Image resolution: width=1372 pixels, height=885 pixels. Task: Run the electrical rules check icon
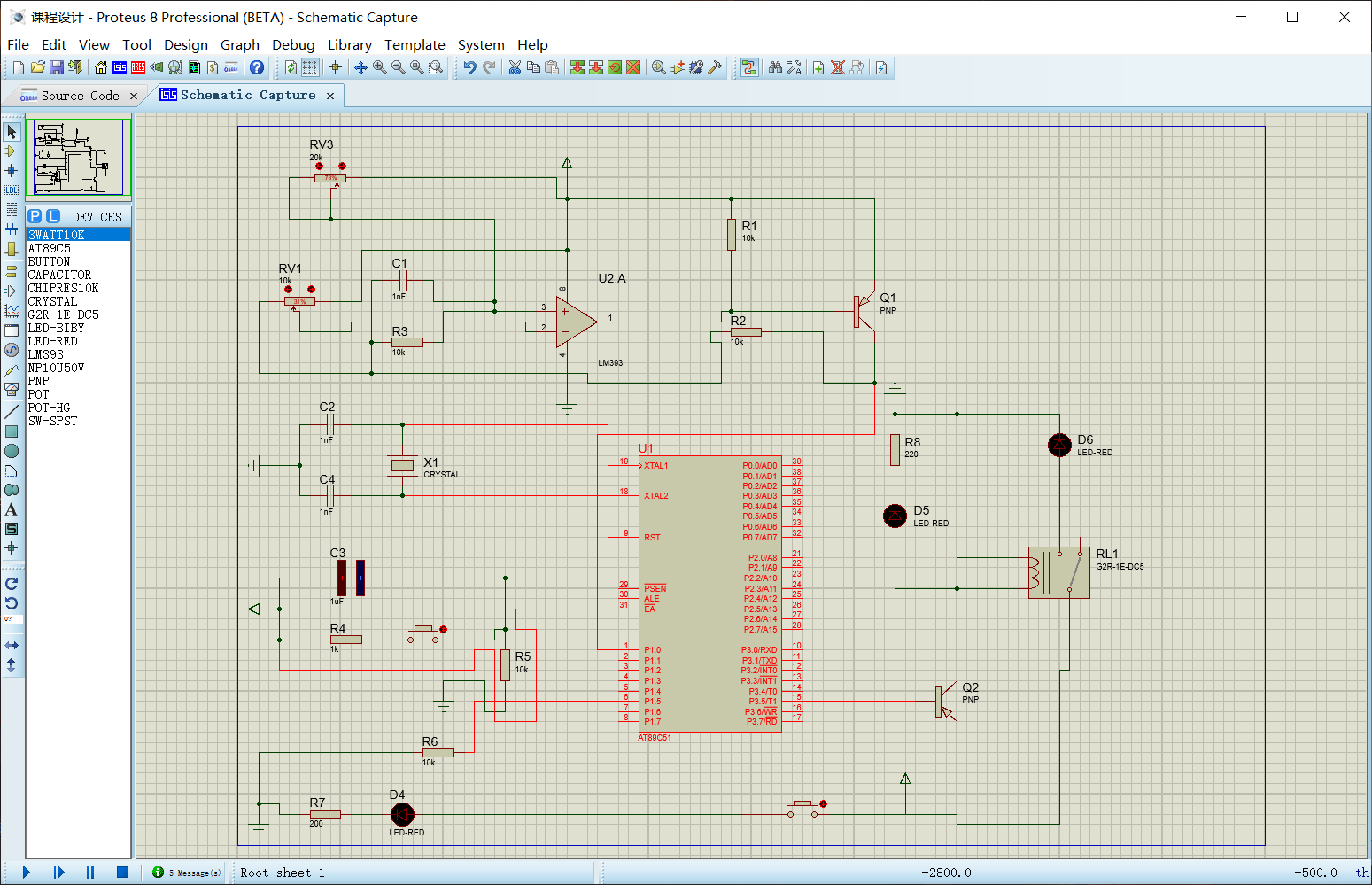pos(881,67)
